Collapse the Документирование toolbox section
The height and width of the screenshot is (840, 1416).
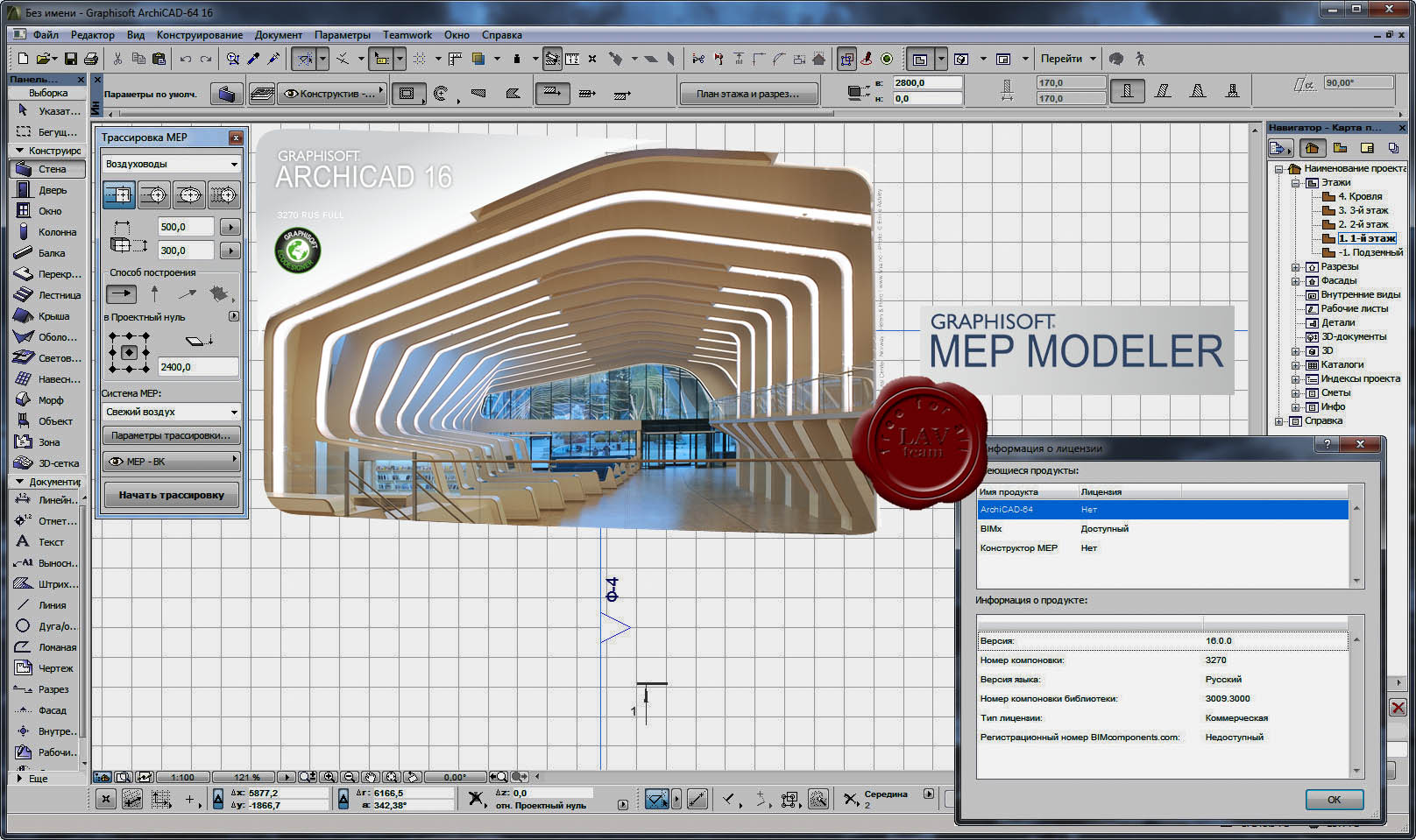point(19,482)
